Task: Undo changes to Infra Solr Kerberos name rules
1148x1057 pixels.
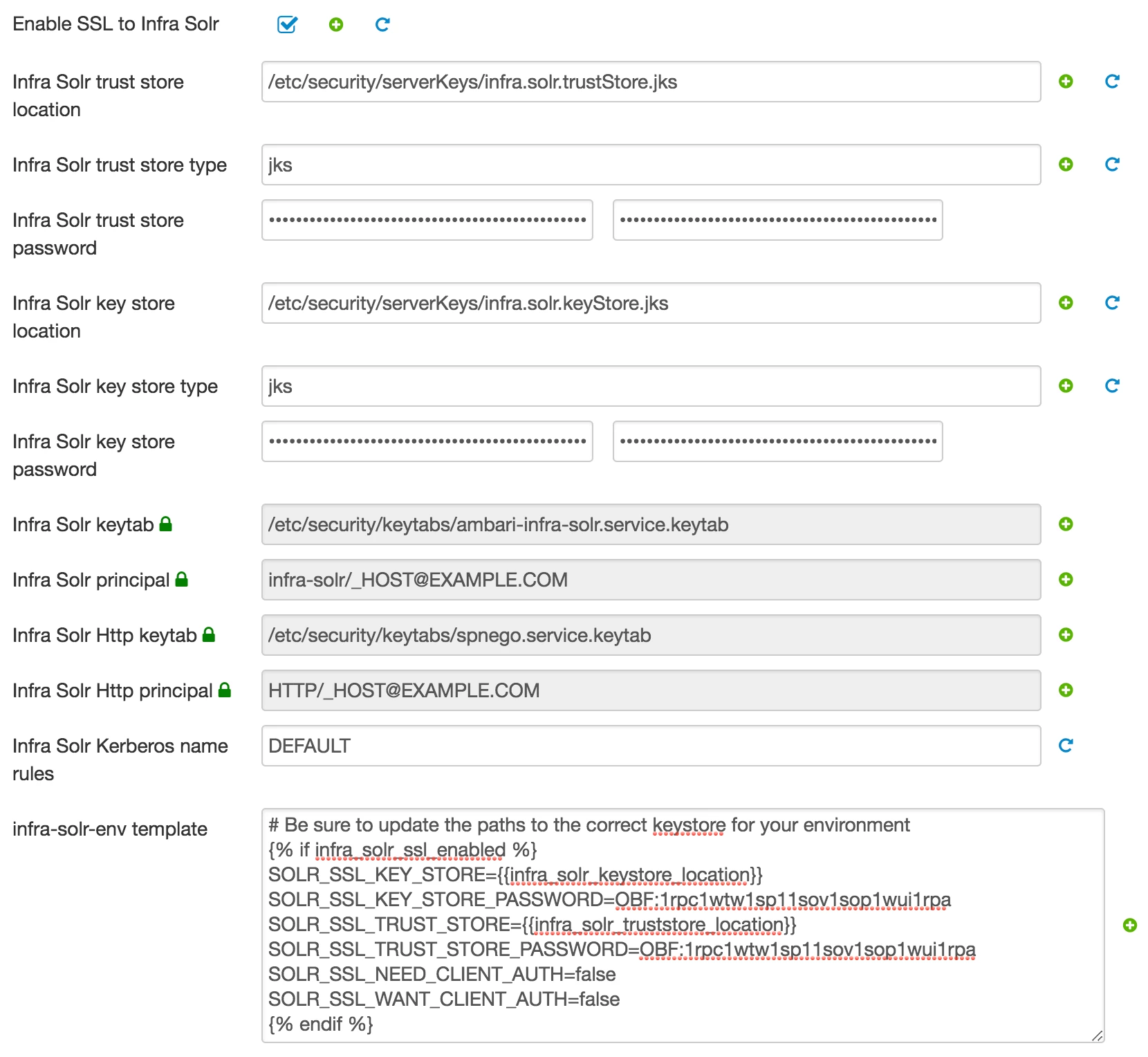Action: 1066,746
